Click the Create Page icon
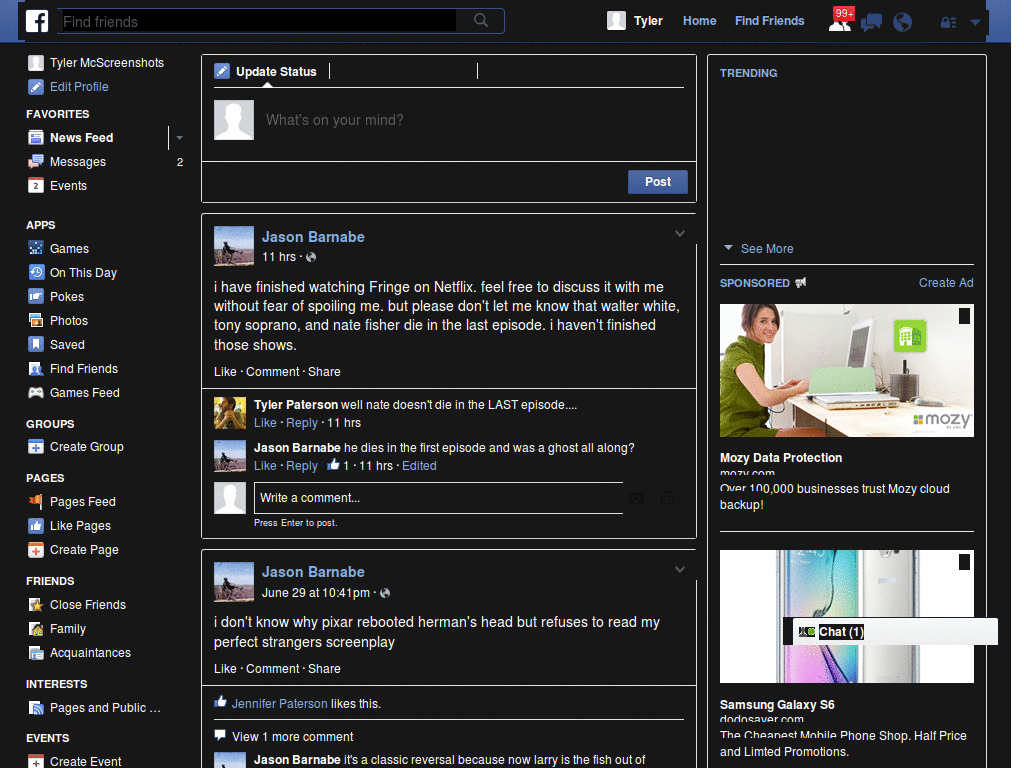 [36, 550]
